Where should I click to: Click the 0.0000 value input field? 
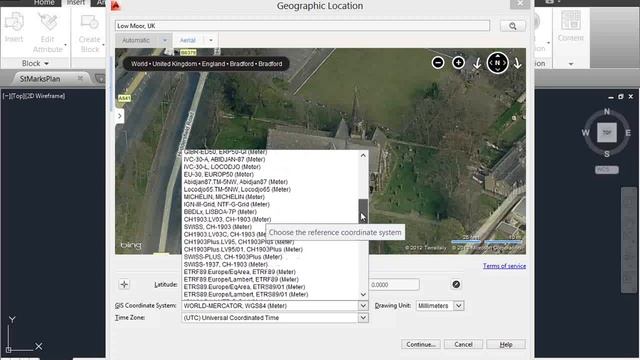(394, 285)
